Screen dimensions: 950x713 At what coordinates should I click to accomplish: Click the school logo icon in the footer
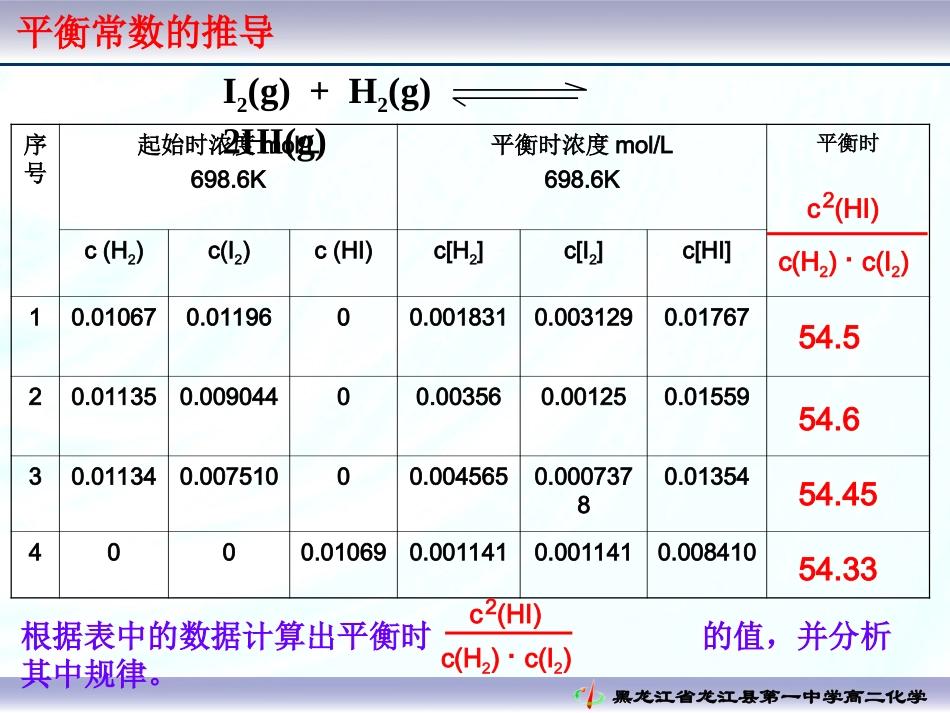(588, 695)
